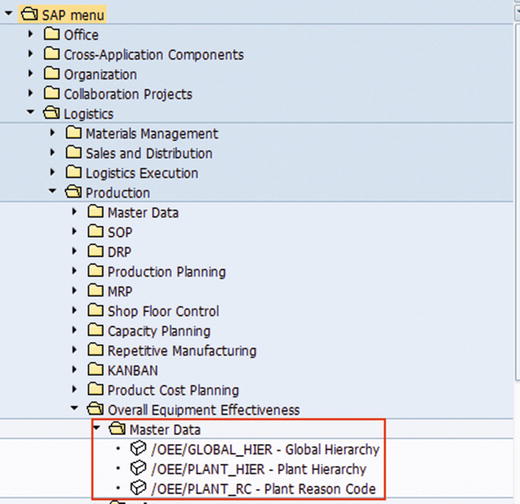Screen dimensions: 520x504
Task: Select the Product Cost Planning entry
Action: click(173, 390)
